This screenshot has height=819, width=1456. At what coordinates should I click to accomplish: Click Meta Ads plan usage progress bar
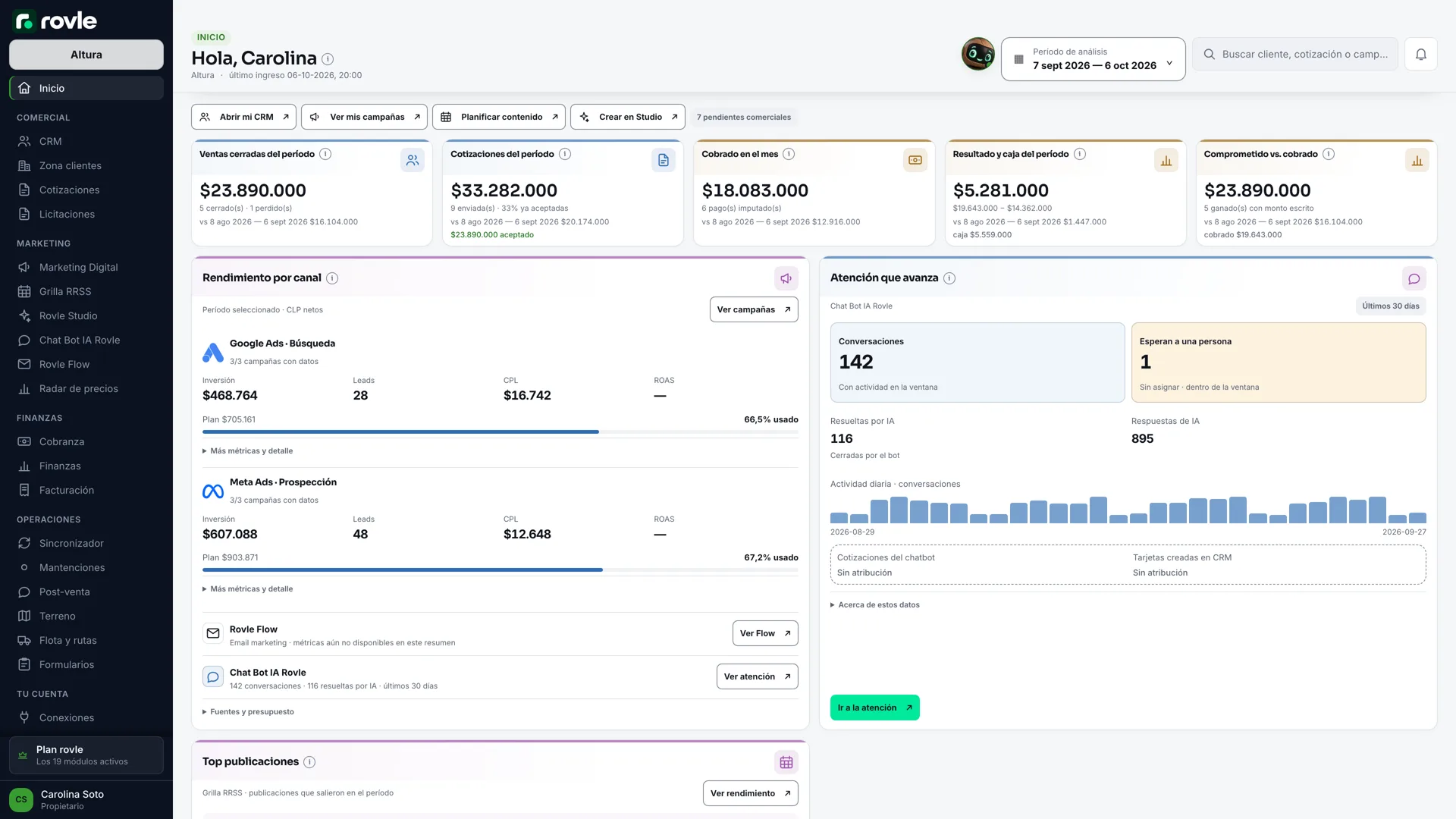click(x=500, y=570)
